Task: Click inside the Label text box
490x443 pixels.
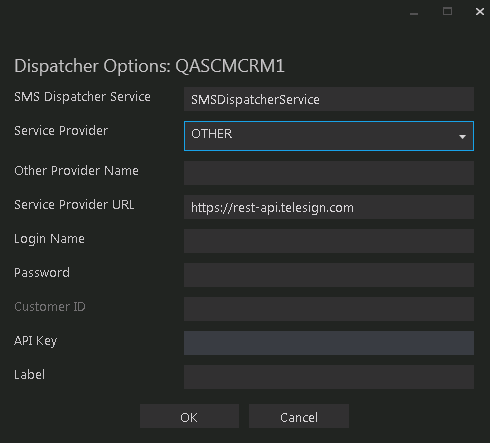Action: [329, 377]
